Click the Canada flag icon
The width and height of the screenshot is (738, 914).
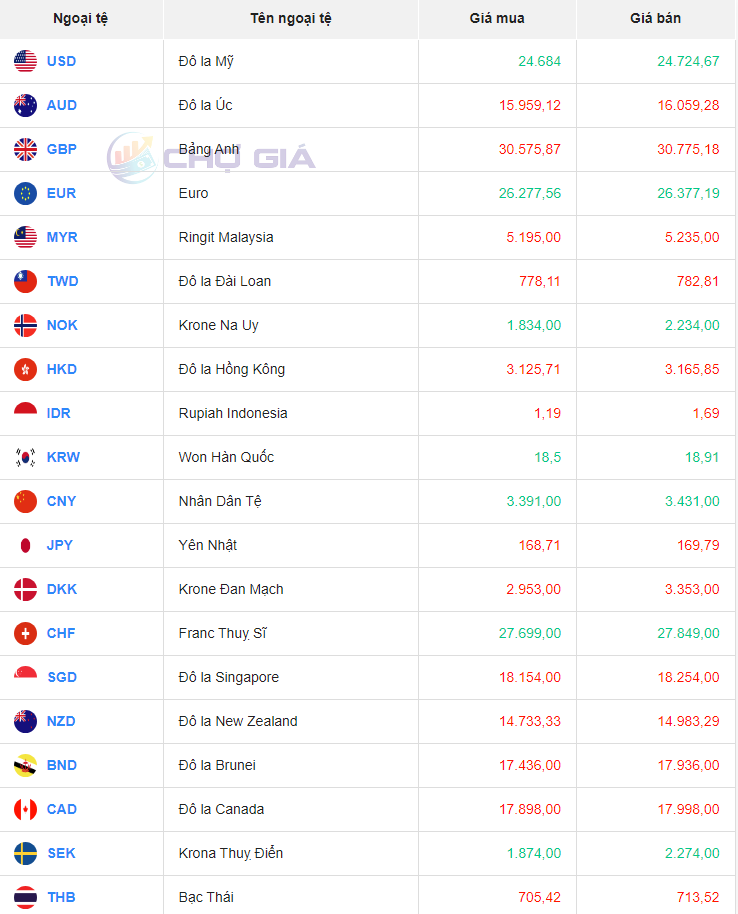point(26,809)
